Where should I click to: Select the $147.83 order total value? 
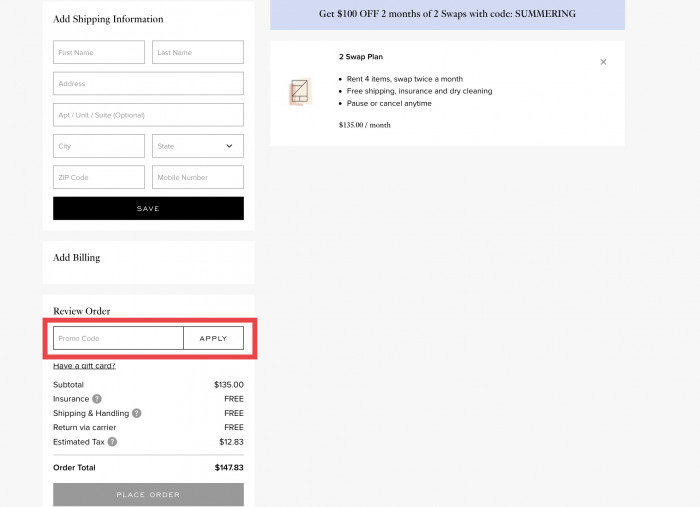pyautogui.click(x=229, y=468)
